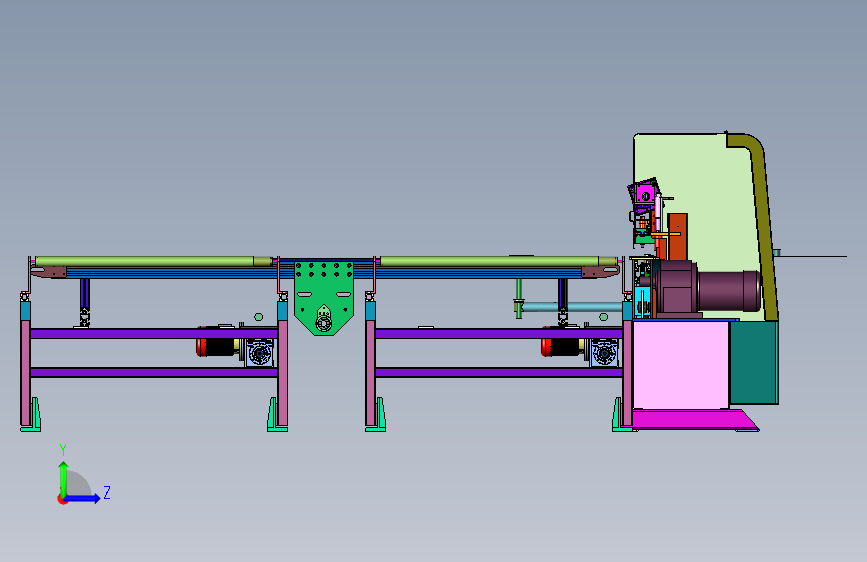Select the tilted magenta head unit
Screen dimensions: 867x562
coord(644,192)
